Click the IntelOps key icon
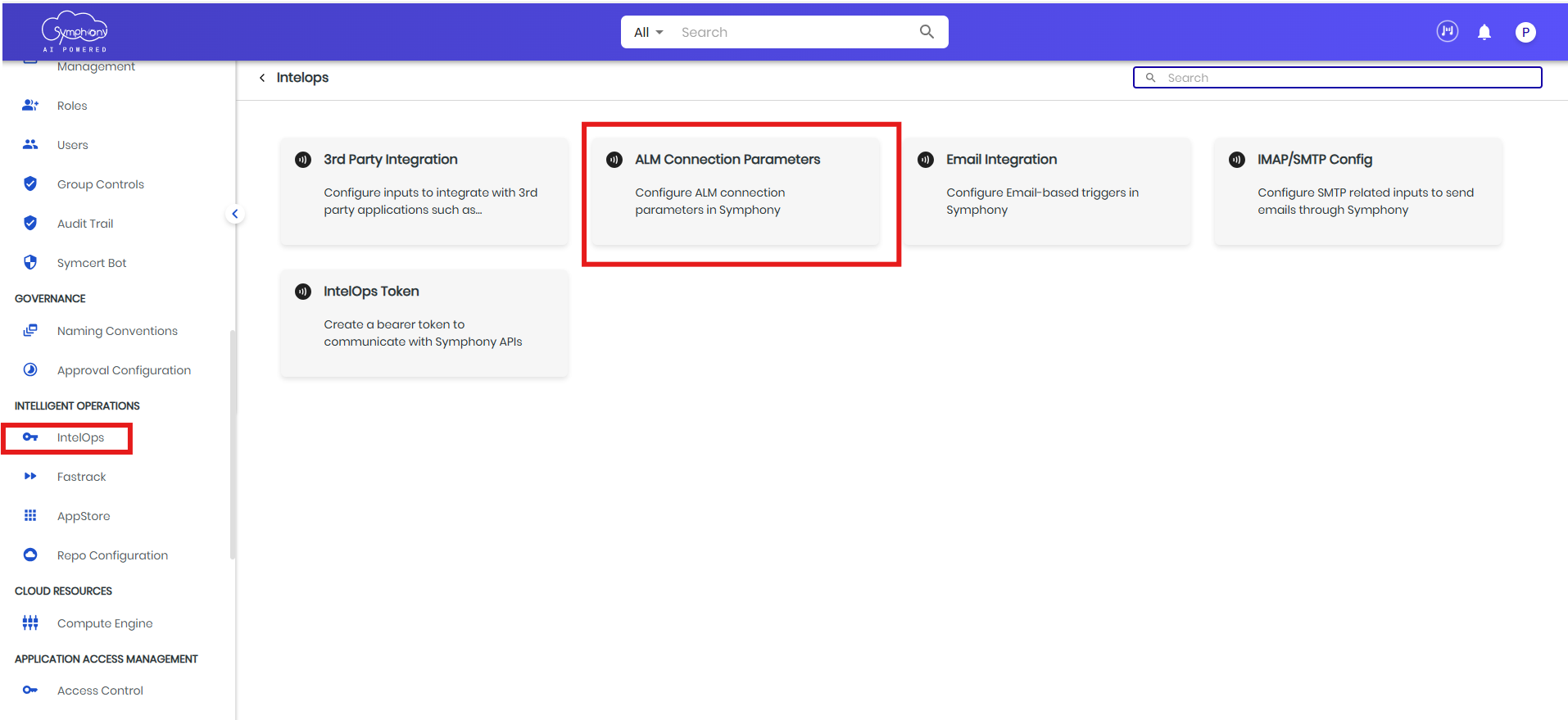This screenshot has height=720, width=1568. 30,437
